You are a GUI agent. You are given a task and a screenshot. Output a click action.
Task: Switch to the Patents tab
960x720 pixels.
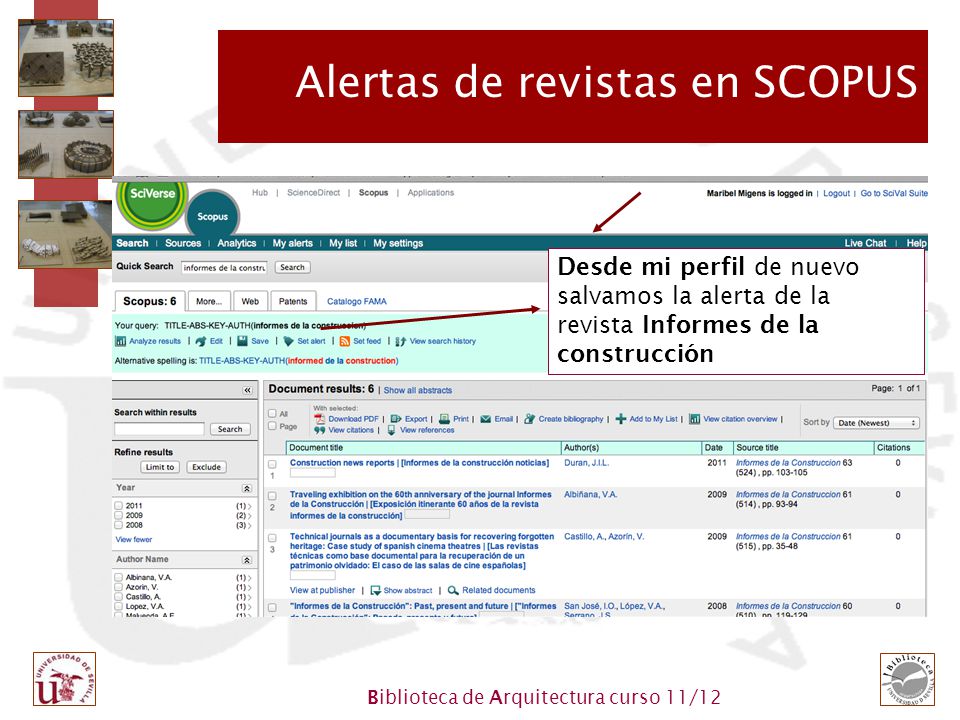[x=293, y=301]
